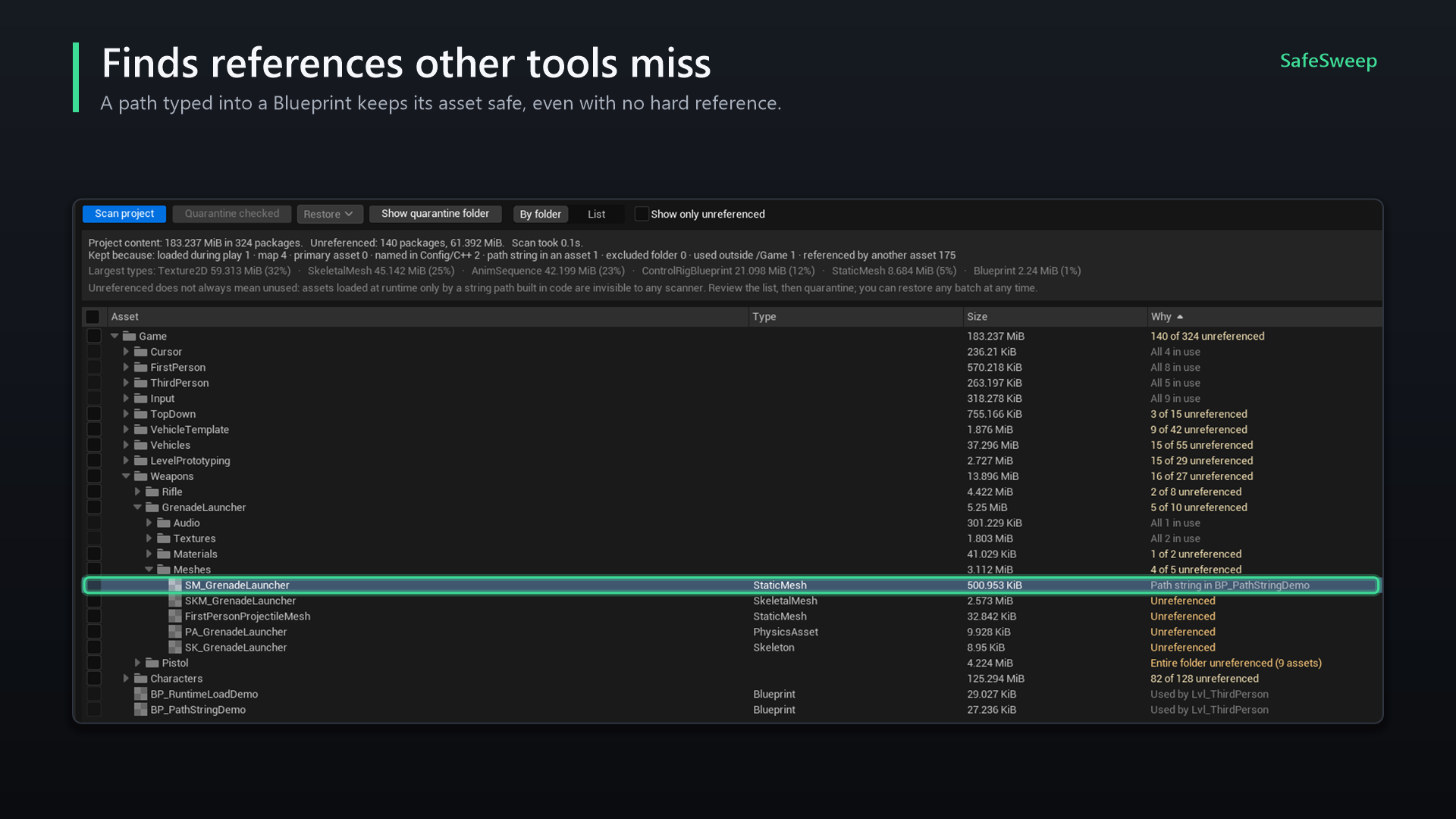This screenshot has width=1456, height=819.
Task: Tick the checkbox for TopDown row
Action: point(94,414)
